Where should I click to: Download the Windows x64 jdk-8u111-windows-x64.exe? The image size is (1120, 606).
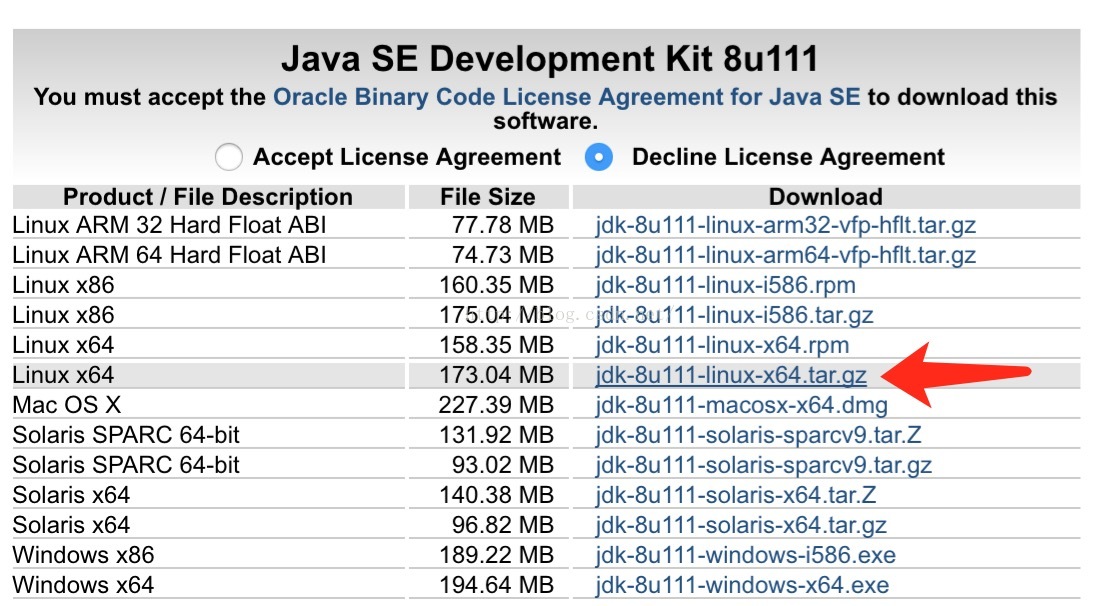click(x=741, y=584)
